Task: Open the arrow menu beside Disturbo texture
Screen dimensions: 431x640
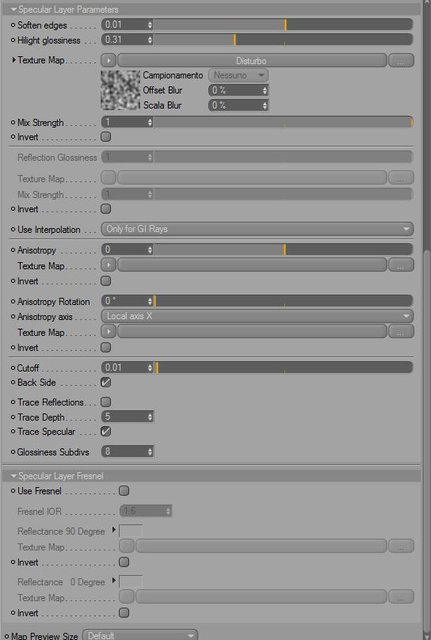Action: (x=109, y=60)
